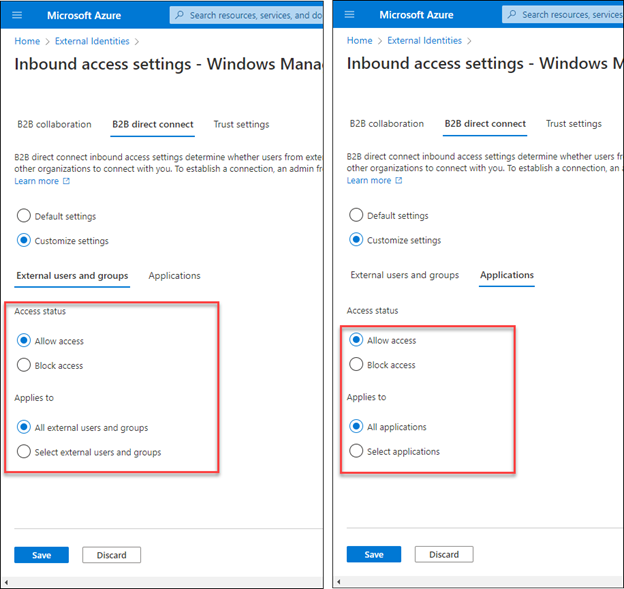This screenshot has width=624, height=589.
Task: Click Discard button in right panel
Action: [444, 554]
